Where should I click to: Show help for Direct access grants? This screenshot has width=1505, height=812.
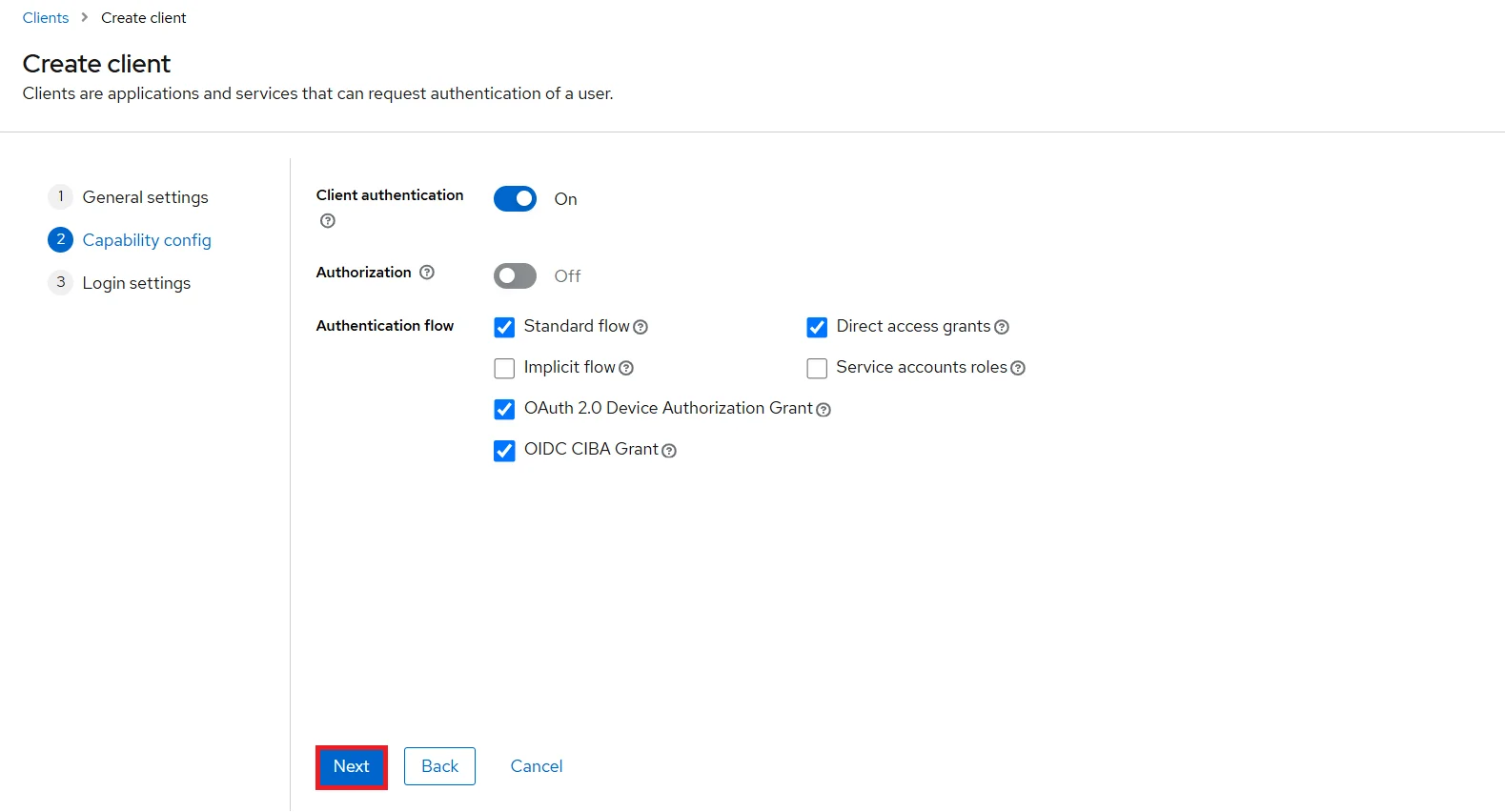[x=1002, y=327]
